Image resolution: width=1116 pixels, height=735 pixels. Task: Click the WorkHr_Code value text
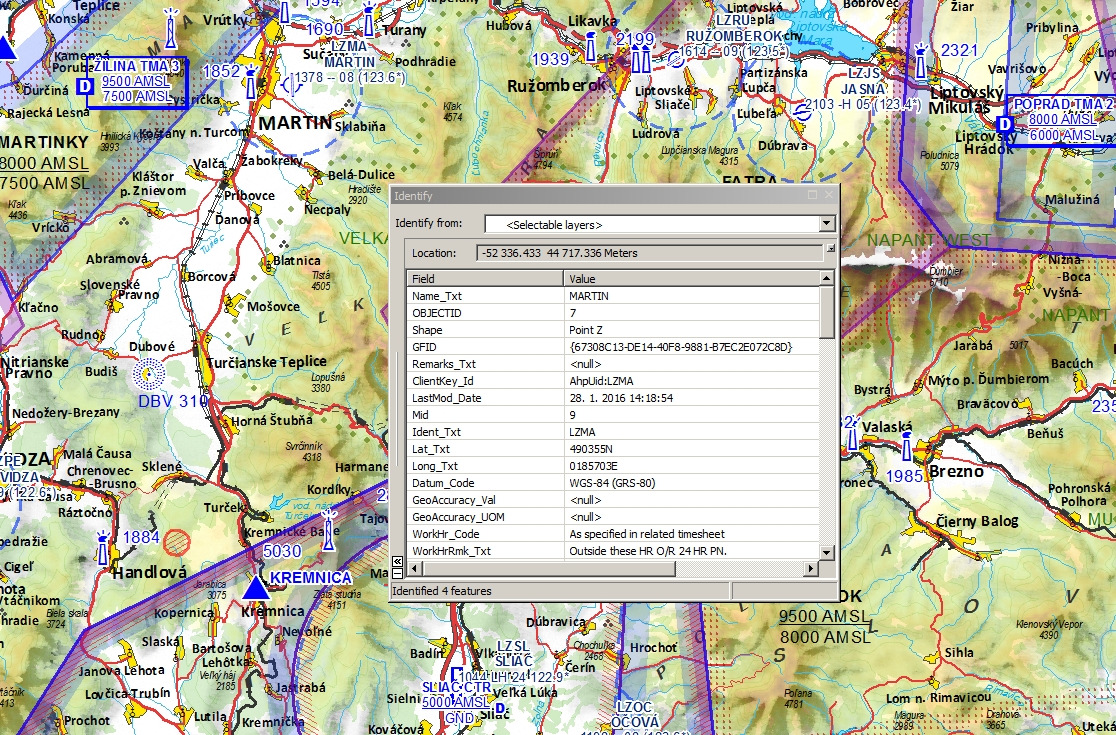click(x=647, y=535)
